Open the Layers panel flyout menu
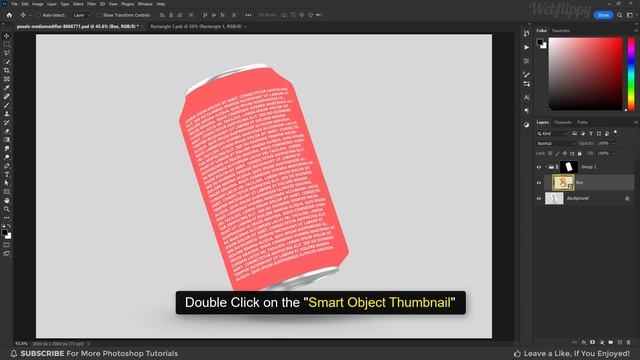Screen dimensions: 640x360 (x=636, y=122)
